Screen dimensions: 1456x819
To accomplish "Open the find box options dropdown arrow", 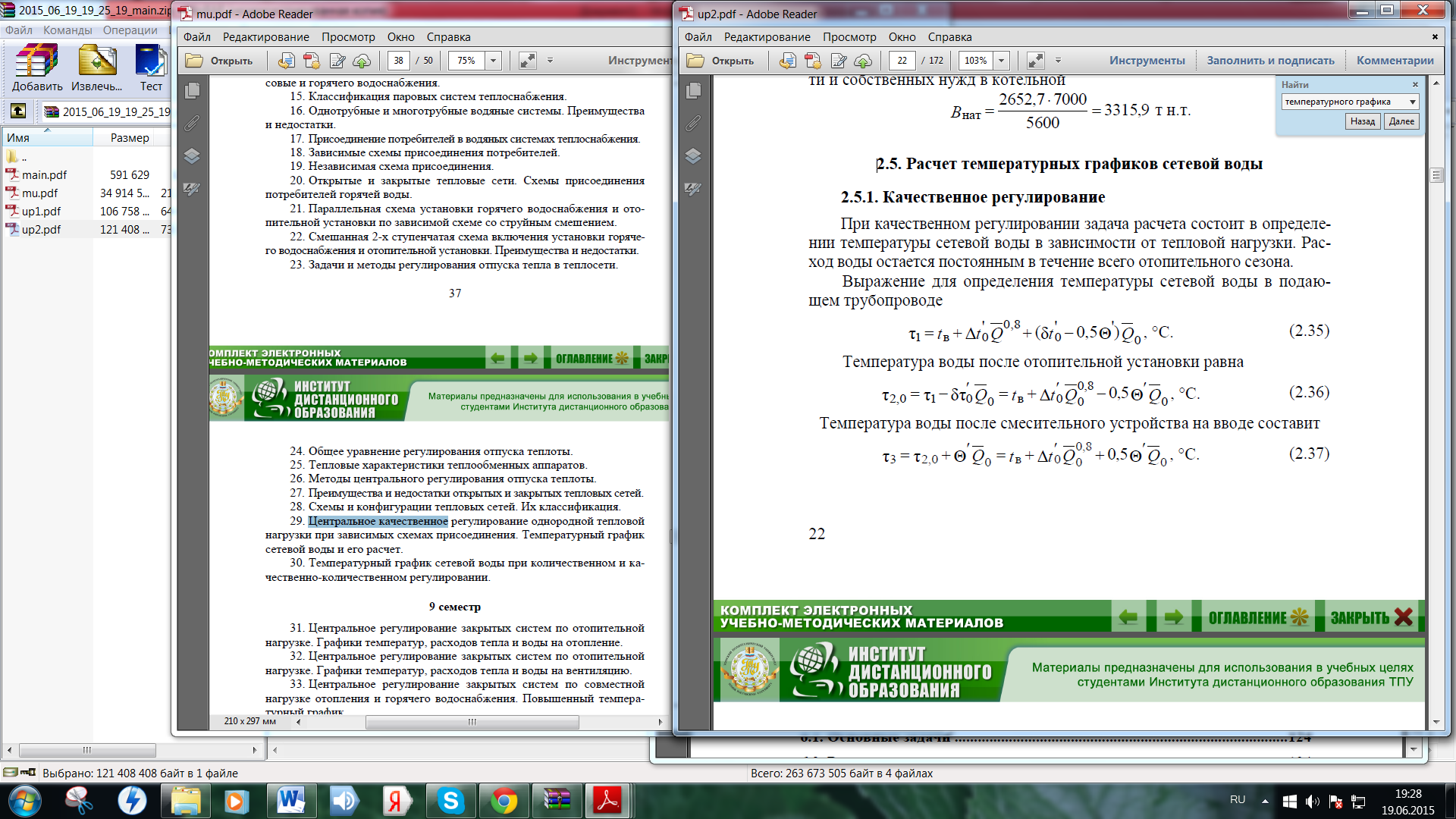I will (1412, 102).
